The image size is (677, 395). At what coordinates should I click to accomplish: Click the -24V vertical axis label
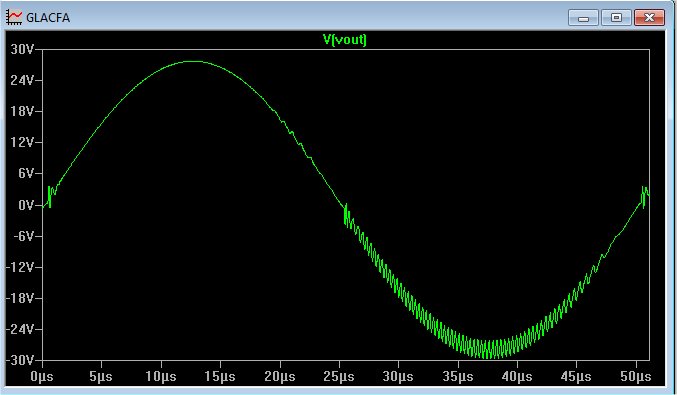click(x=20, y=329)
